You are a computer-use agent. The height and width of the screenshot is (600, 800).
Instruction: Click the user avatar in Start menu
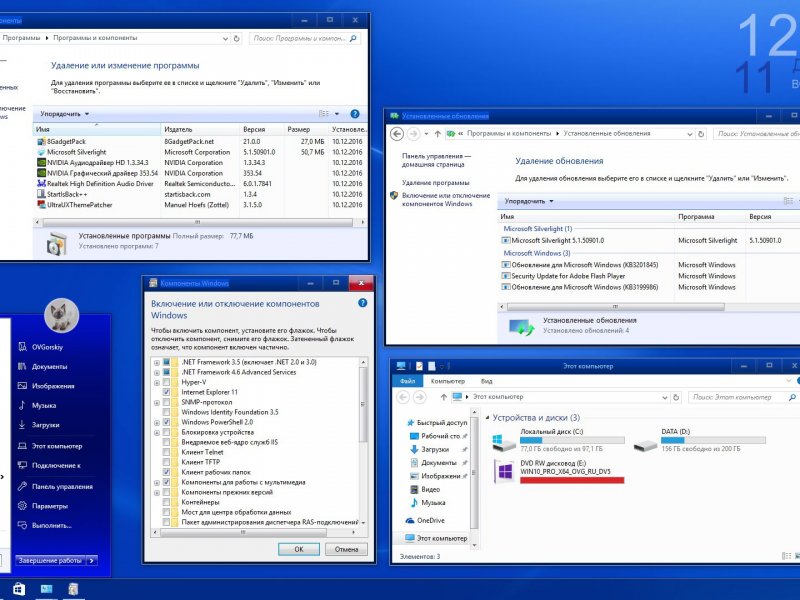coord(61,316)
